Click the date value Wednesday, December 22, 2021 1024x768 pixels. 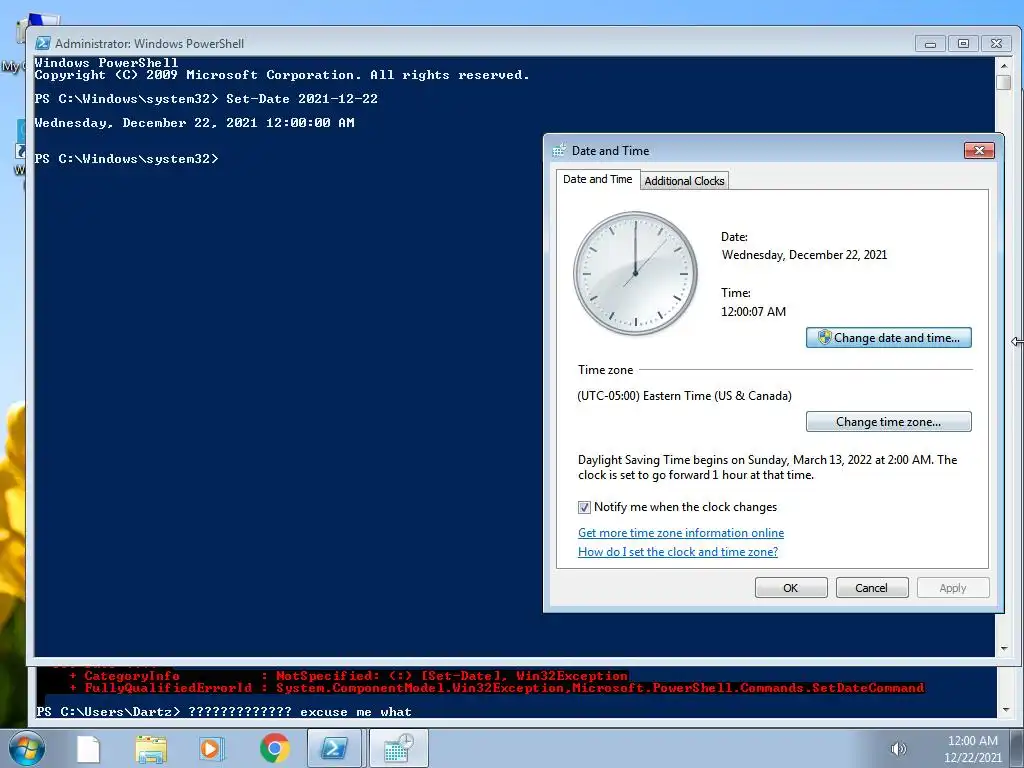(x=804, y=255)
